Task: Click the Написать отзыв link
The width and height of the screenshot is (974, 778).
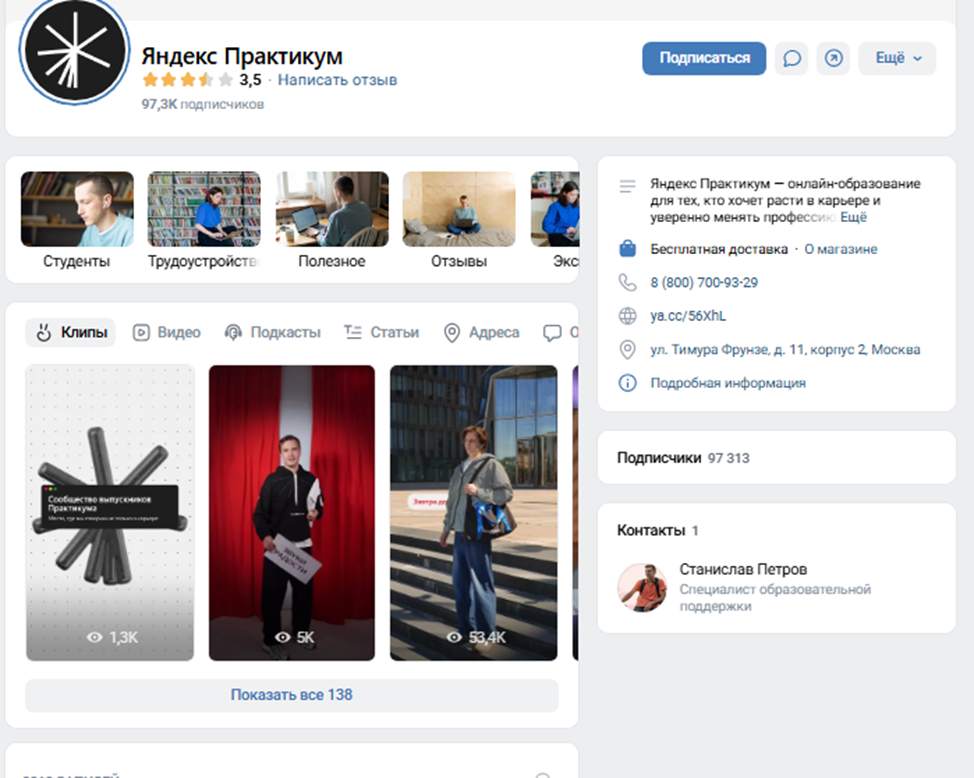Action: pos(337,80)
